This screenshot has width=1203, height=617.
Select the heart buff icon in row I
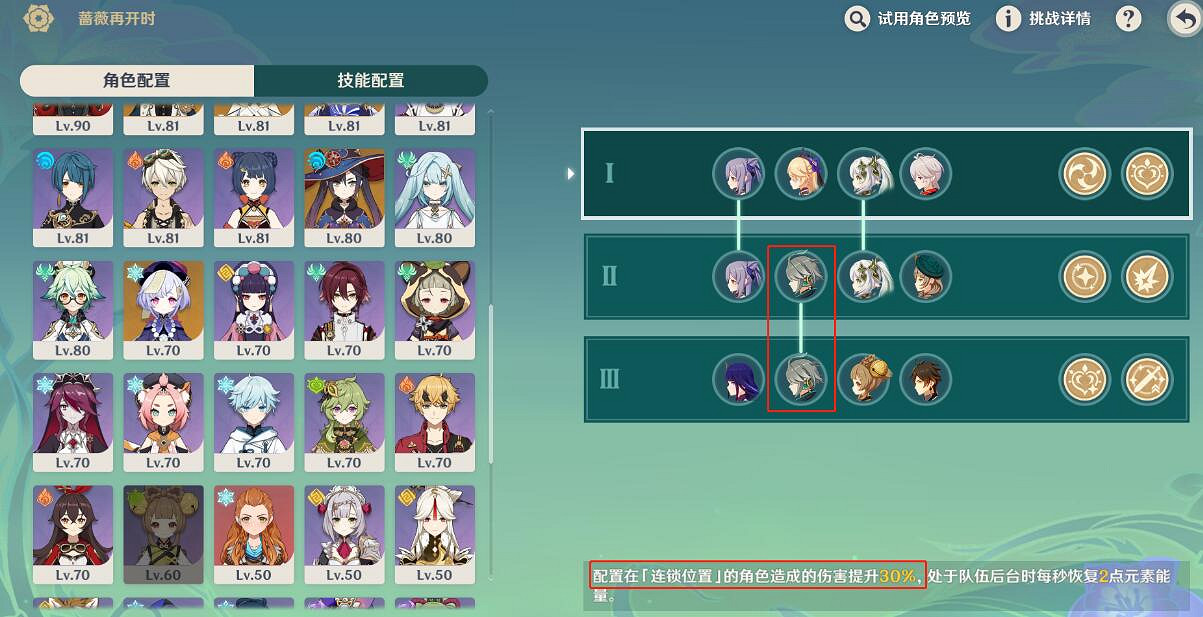pos(1147,174)
